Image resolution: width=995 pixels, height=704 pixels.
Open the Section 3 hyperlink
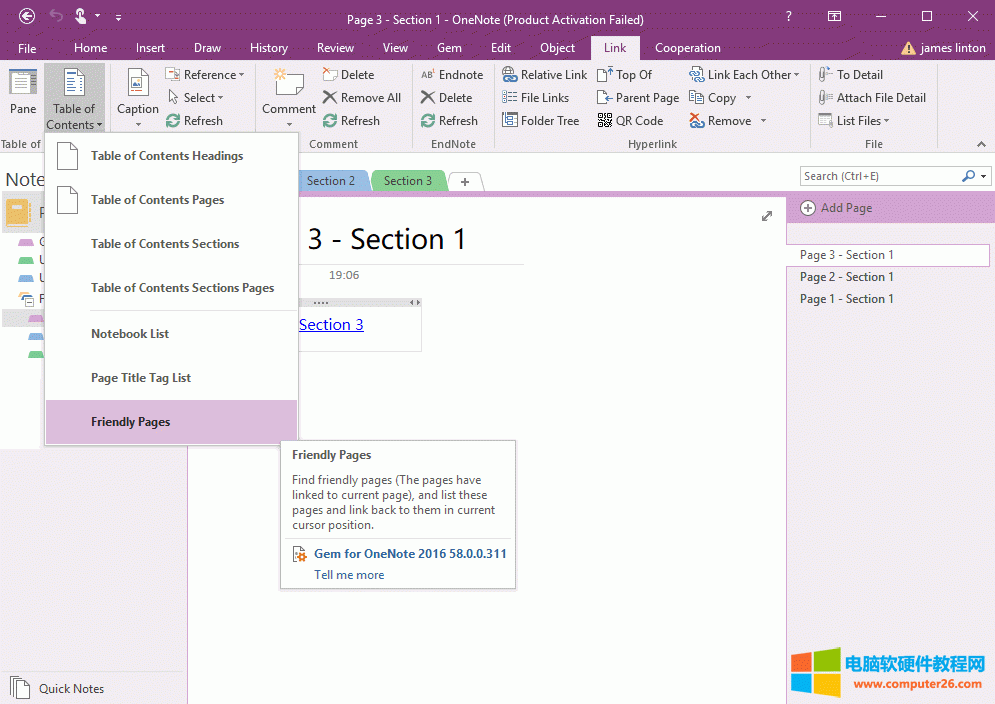pos(331,325)
